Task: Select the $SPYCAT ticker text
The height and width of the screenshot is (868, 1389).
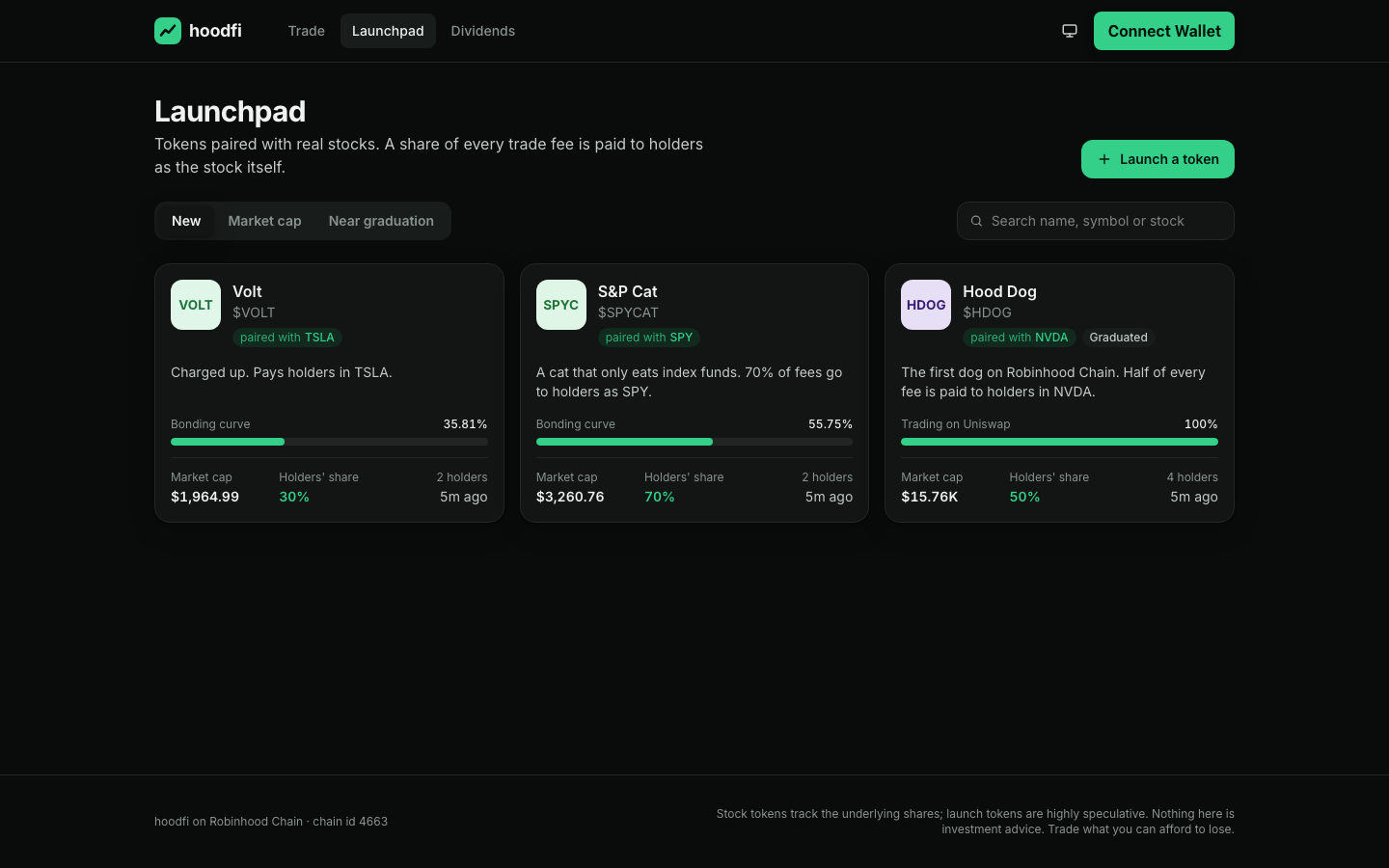Action: (628, 312)
